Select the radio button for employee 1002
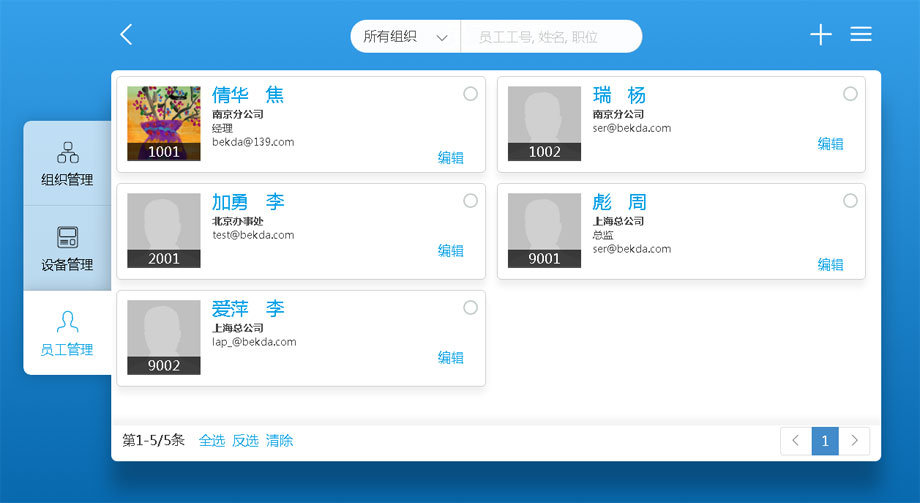 pos(850,94)
